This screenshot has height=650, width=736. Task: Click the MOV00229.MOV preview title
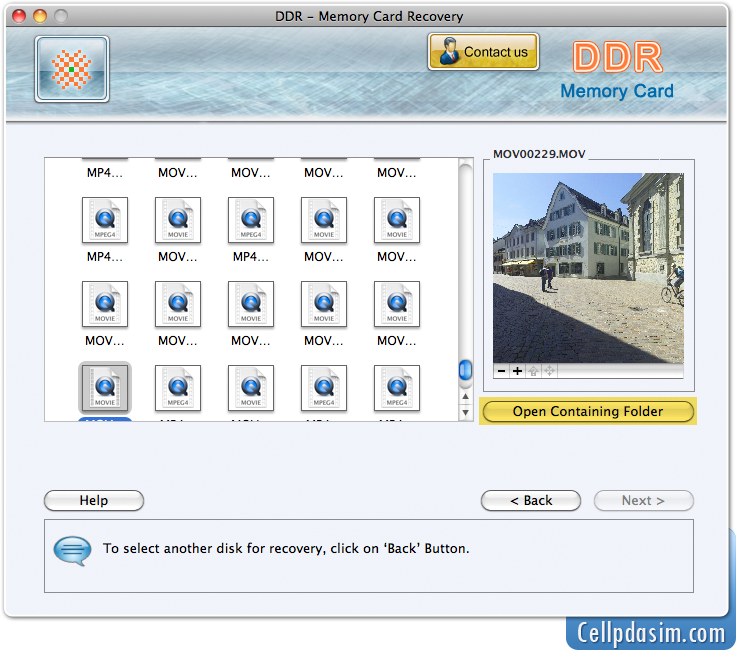pyautogui.click(x=539, y=154)
